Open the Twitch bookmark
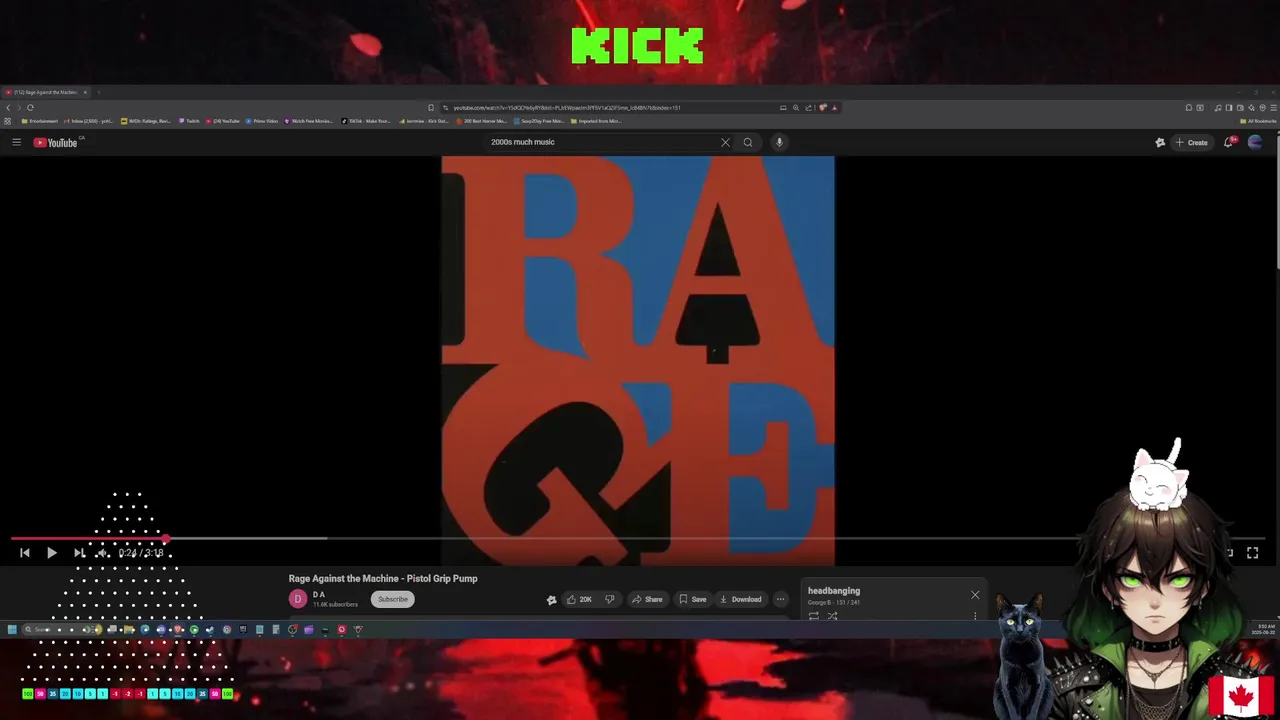Screen dimensions: 1280x720 [190, 121]
